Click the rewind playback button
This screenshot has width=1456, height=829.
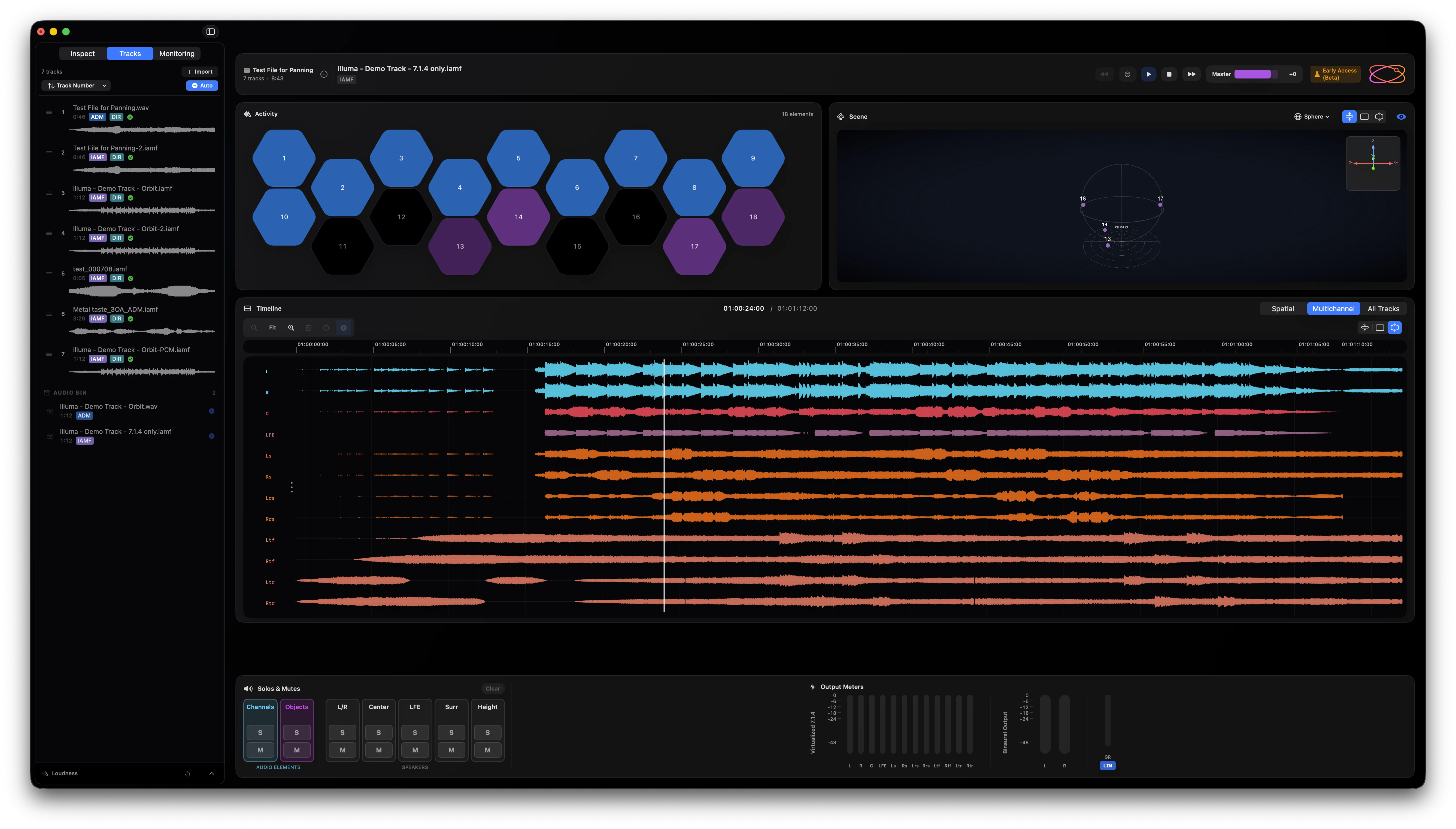tap(1104, 74)
